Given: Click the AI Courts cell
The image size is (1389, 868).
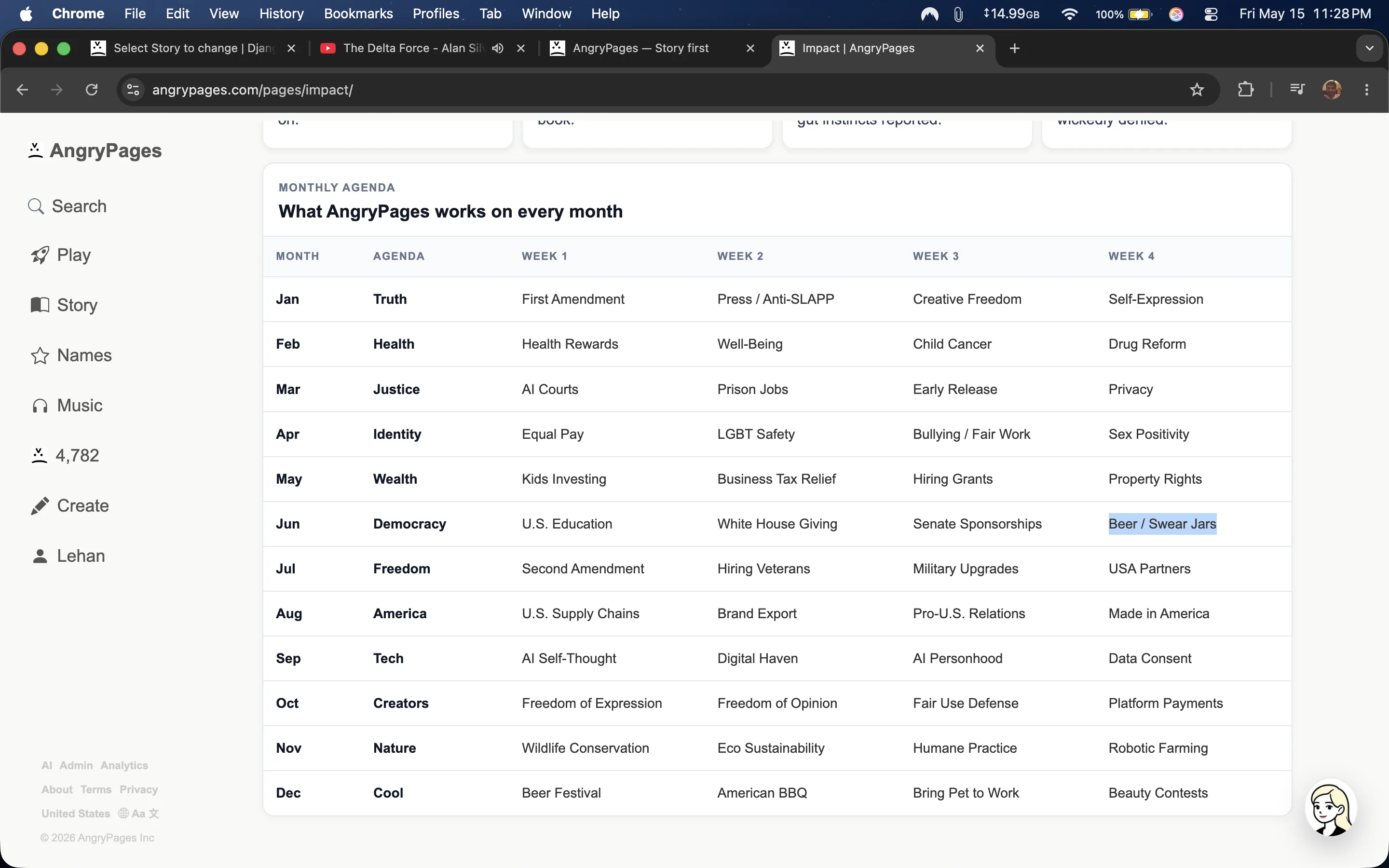Looking at the screenshot, I should click(550, 389).
